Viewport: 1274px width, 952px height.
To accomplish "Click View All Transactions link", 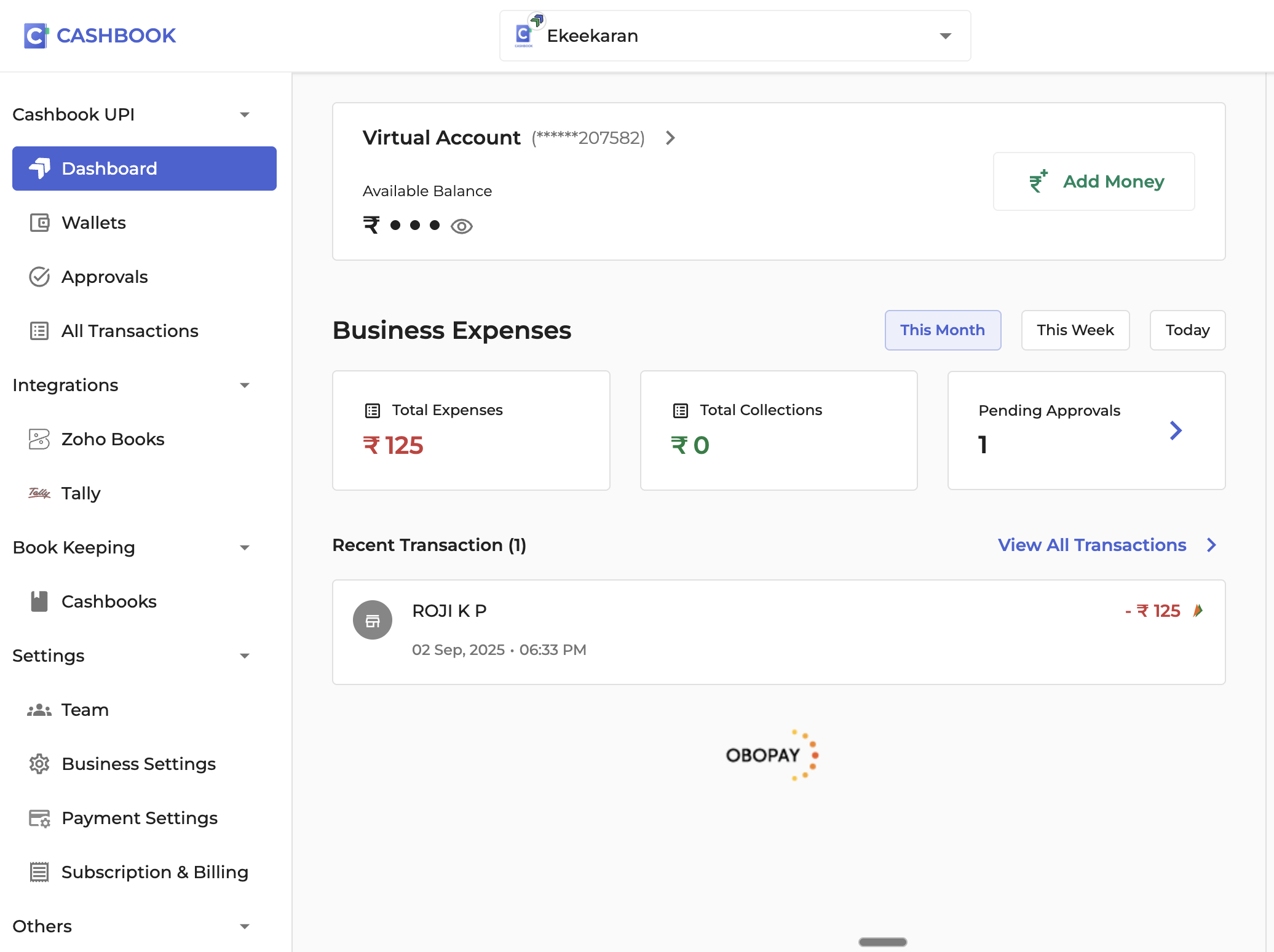I will 1092,545.
